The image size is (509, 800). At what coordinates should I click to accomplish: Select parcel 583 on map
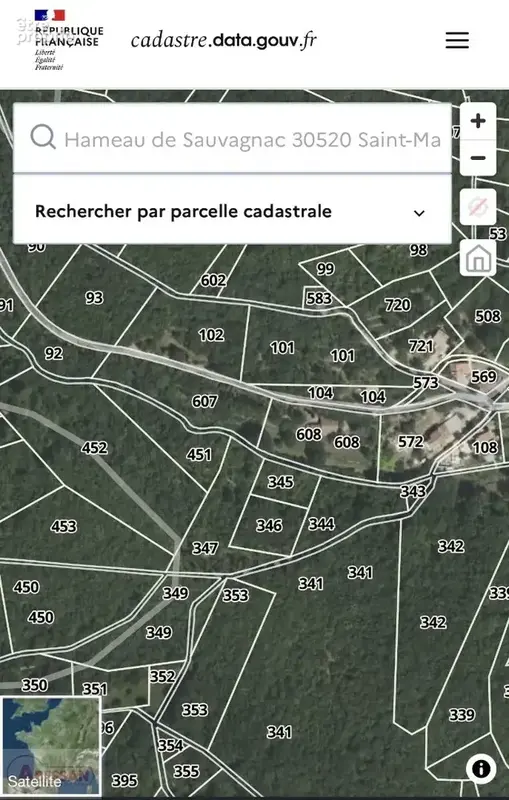pyautogui.click(x=319, y=298)
